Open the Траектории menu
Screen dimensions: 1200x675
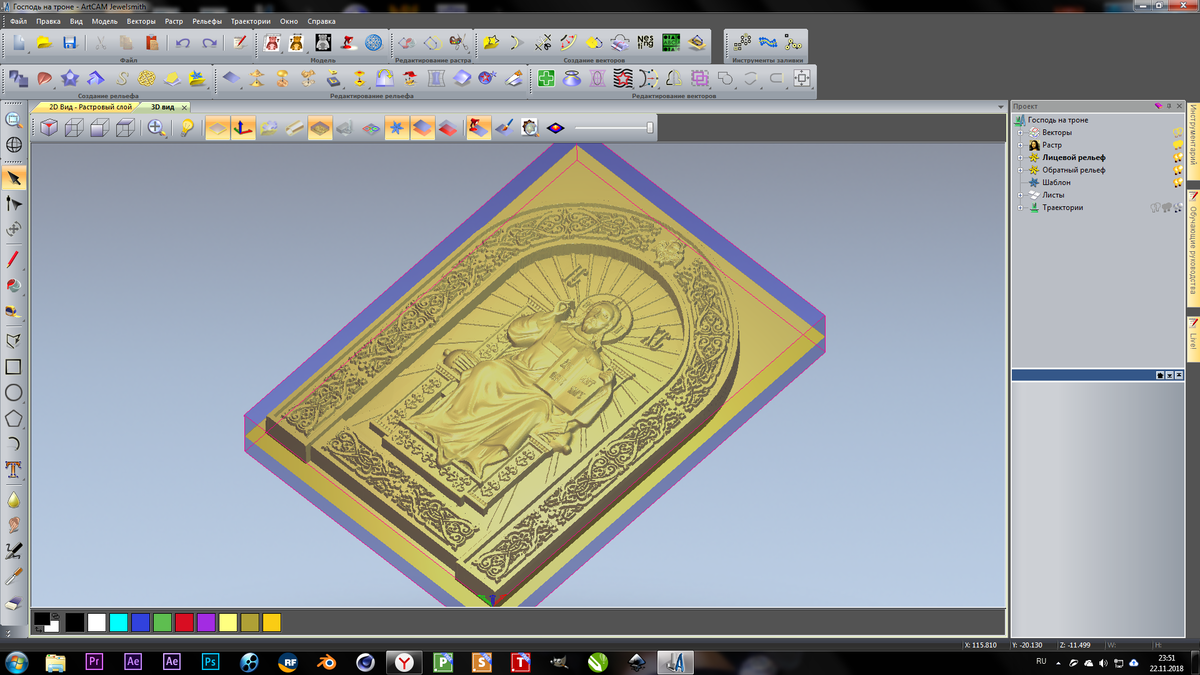[x=250, y=21]
